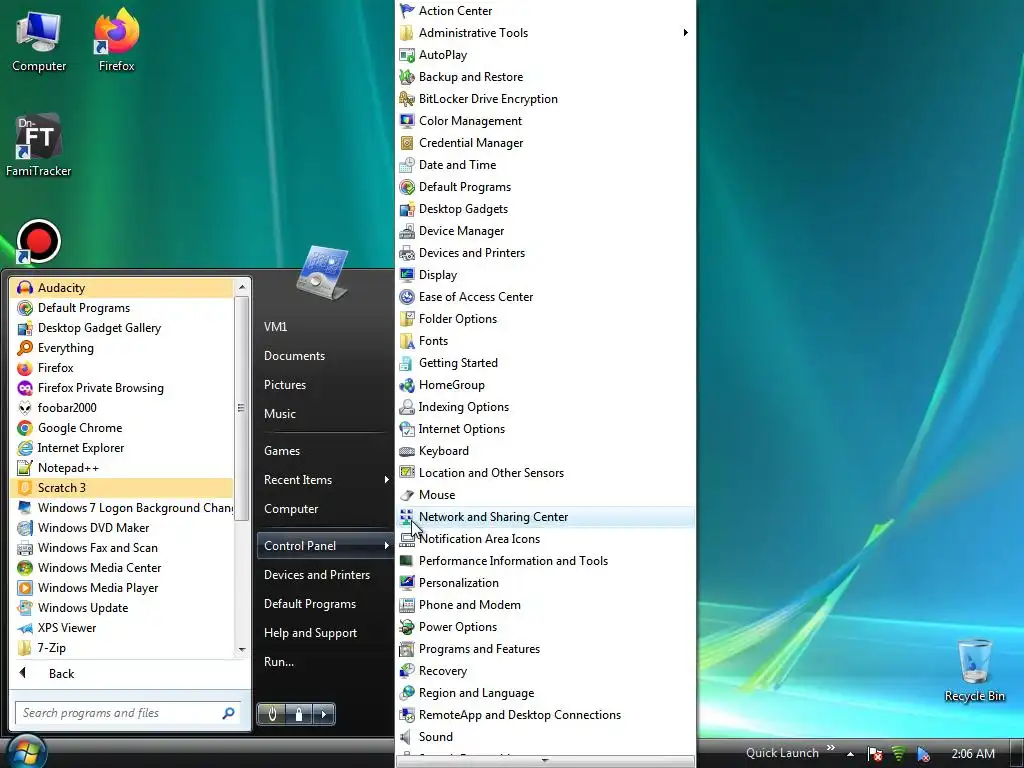Open Windows DVD Maker
This screenshot has width=1024, height=768.
point(122,528)
